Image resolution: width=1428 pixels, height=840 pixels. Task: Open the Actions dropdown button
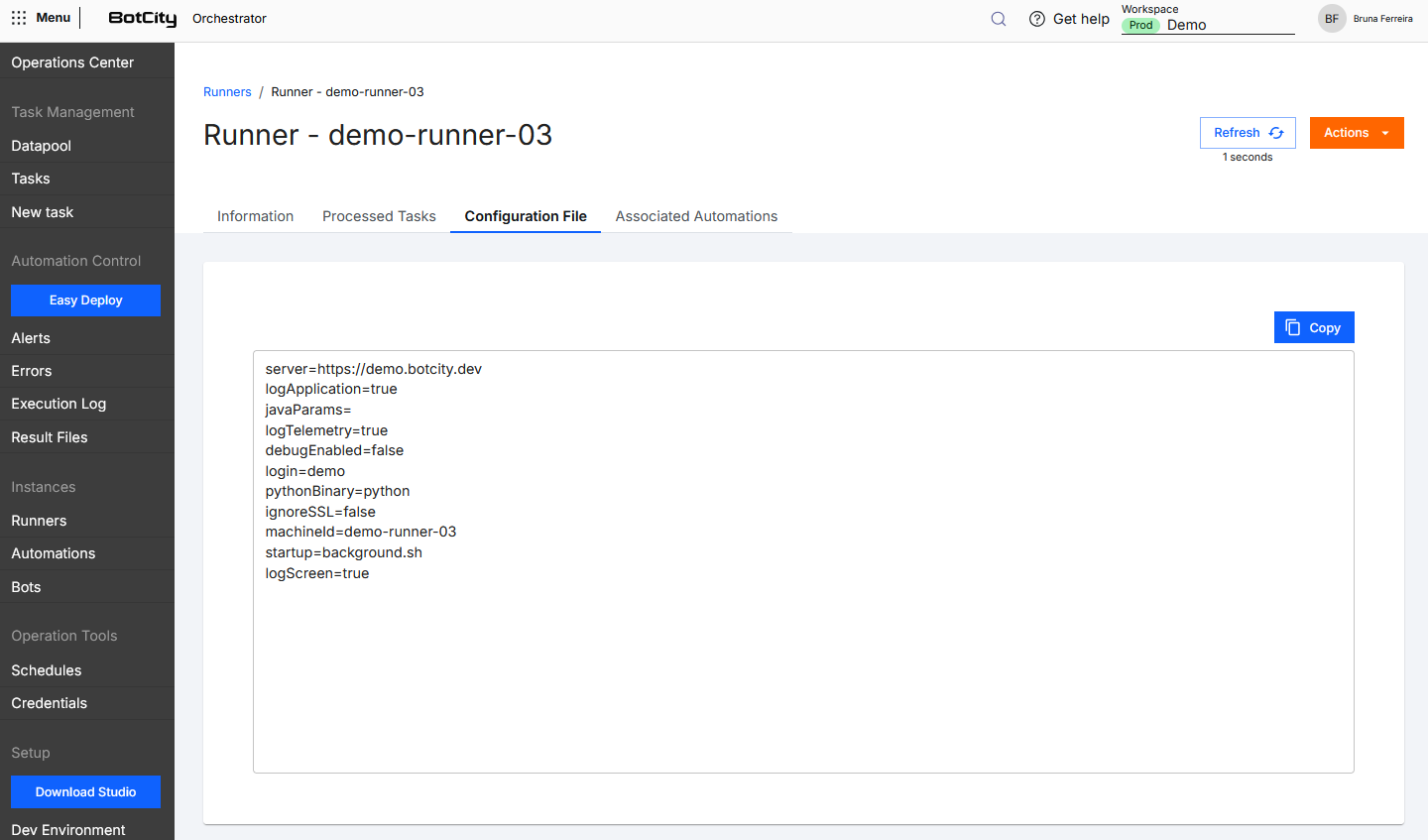(x=1357, y=133)
